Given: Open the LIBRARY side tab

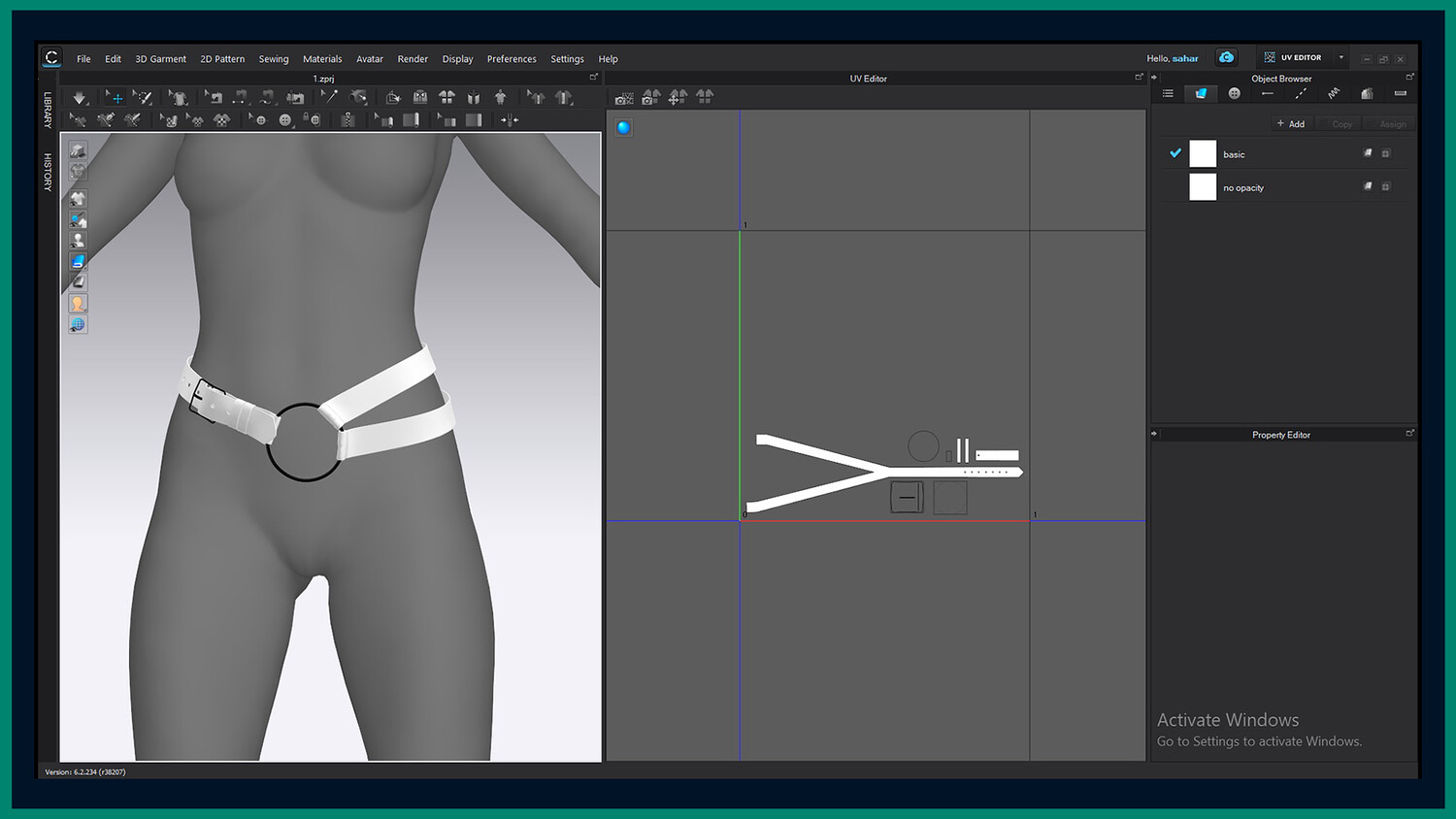Looking at the screenshot, I should [48, 110].
